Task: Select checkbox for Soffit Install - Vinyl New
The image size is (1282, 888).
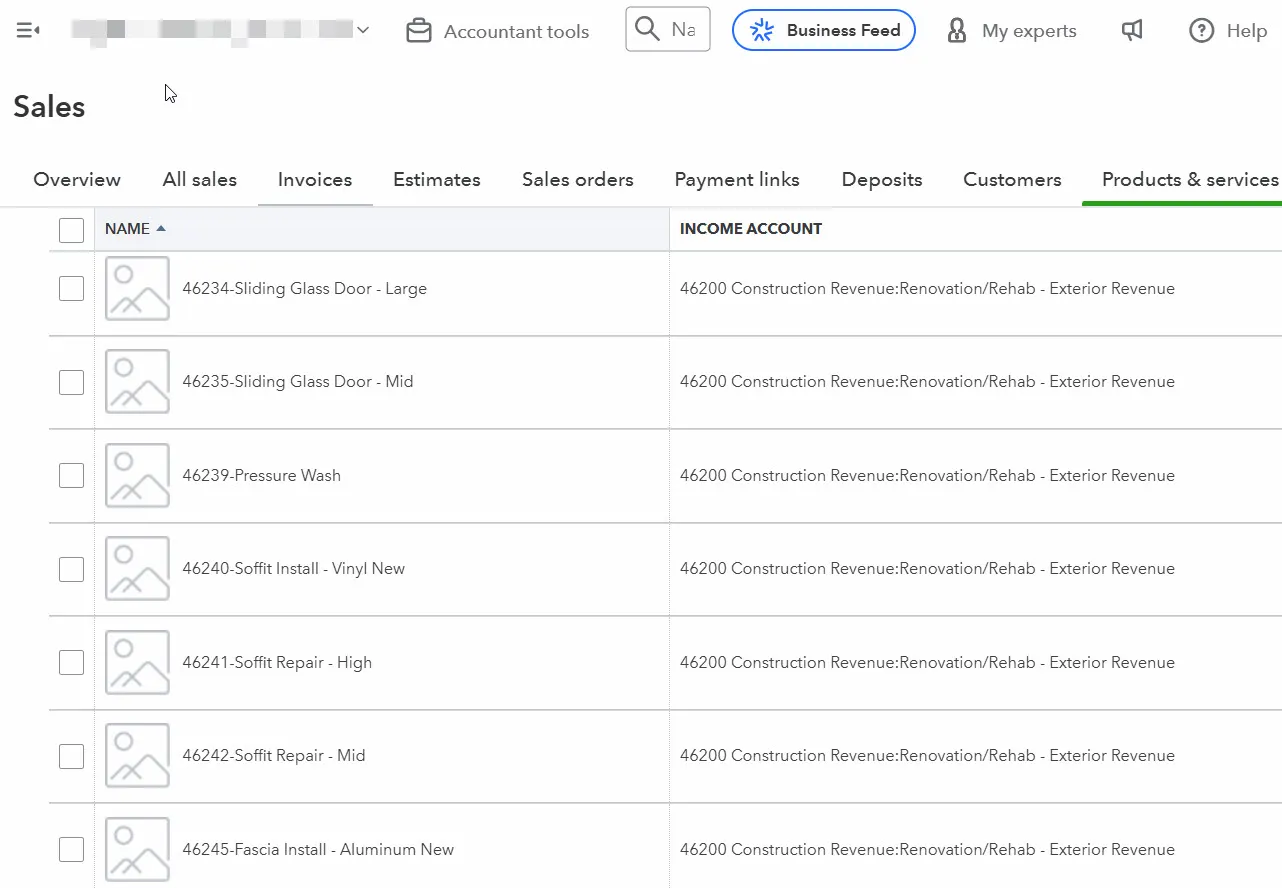Action: click(x=71, y=569)
